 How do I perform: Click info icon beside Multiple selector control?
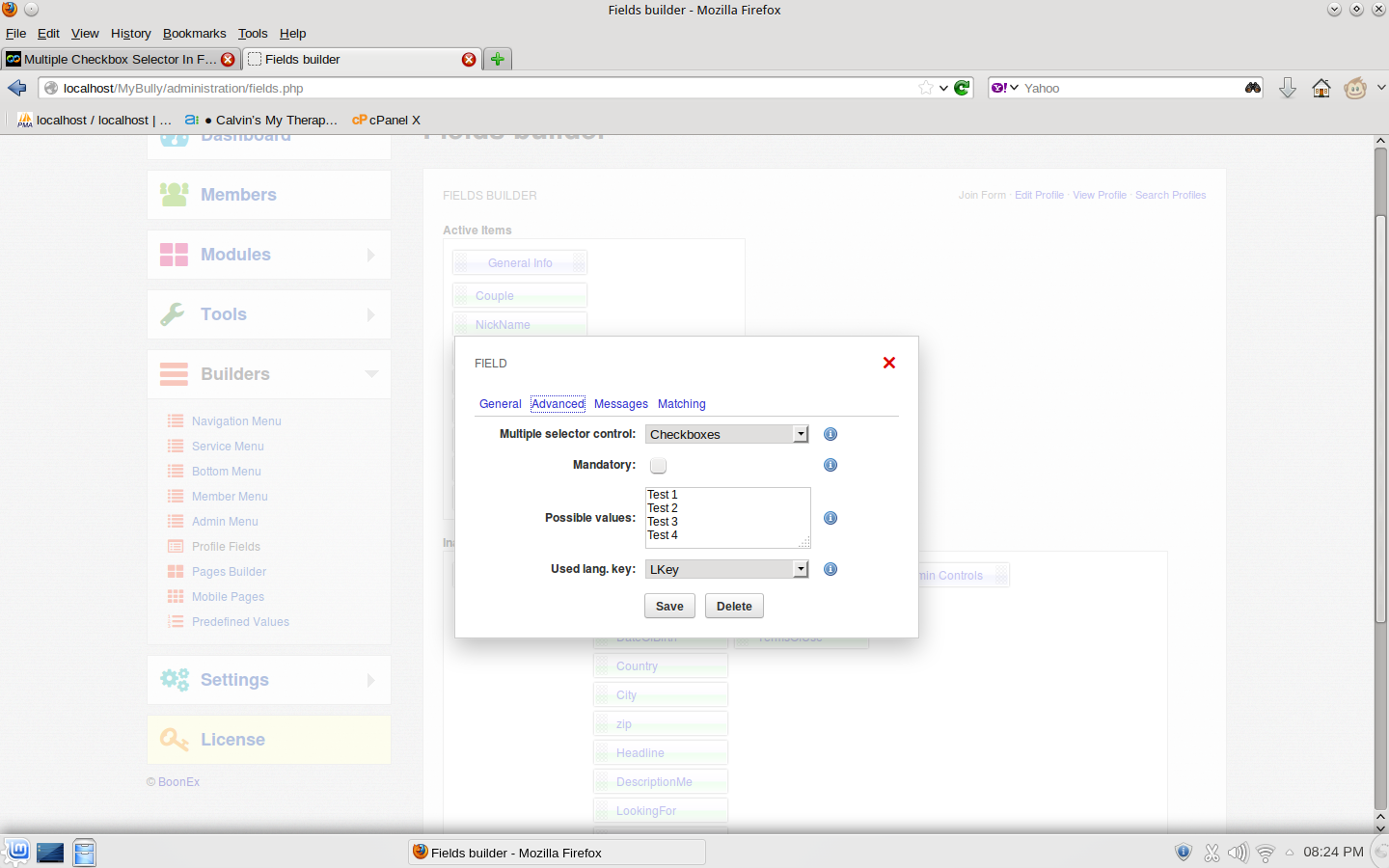(830, 434)
